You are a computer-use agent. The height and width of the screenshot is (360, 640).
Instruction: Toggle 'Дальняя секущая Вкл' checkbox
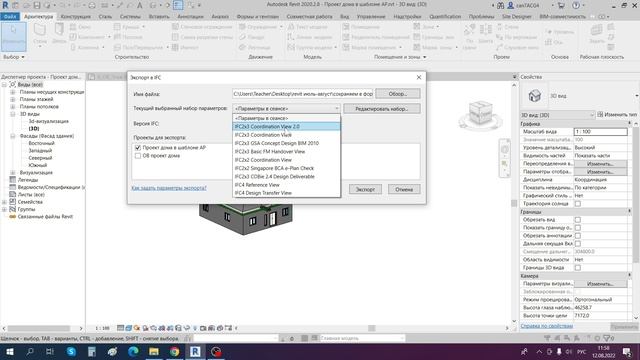coord(578,244)
